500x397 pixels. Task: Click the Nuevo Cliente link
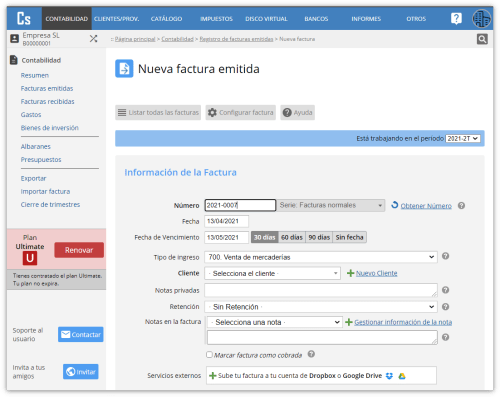pyautogui.click(x=377, y=273)
